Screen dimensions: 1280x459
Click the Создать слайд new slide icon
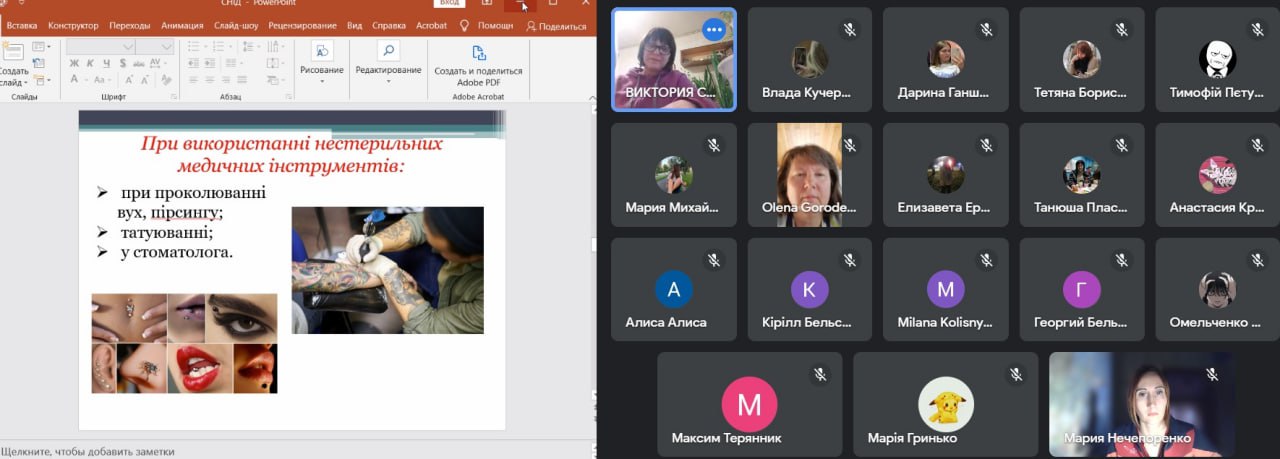point(14,57)
